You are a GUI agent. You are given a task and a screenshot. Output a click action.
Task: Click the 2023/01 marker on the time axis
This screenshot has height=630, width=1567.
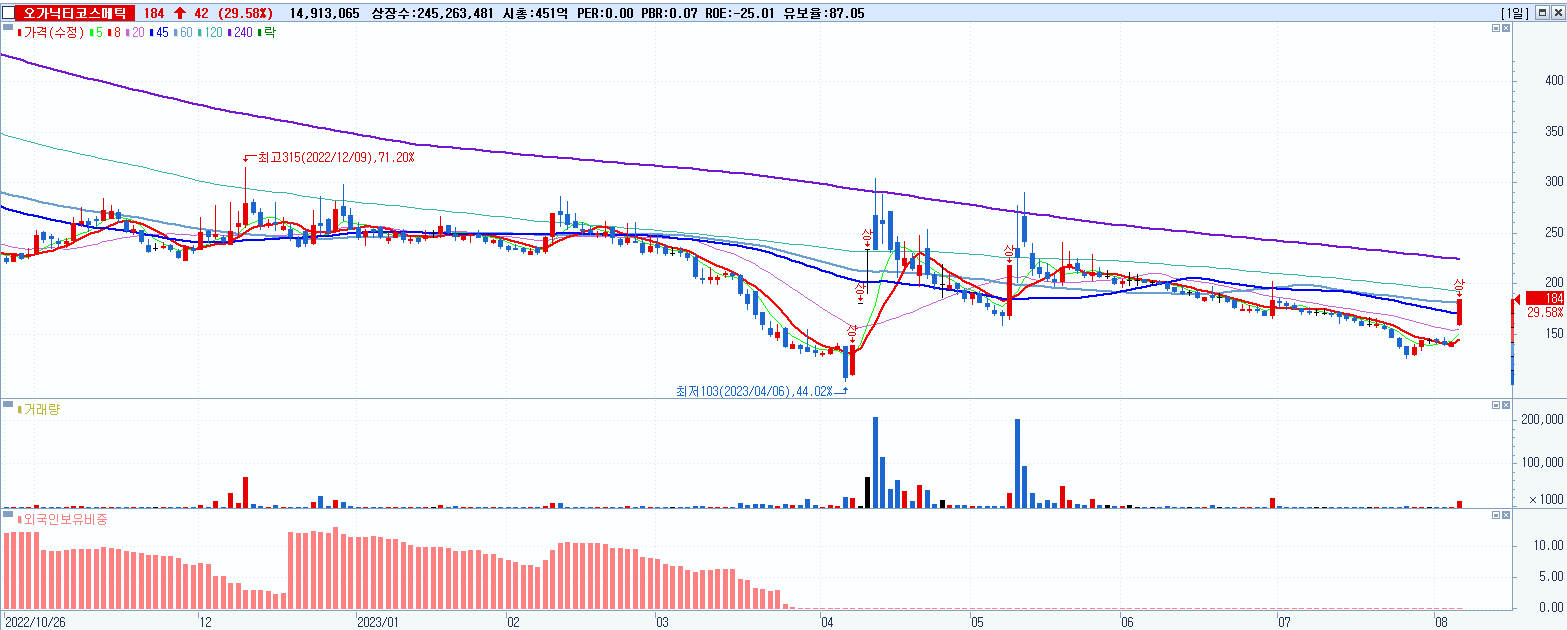tap(377, 621)
